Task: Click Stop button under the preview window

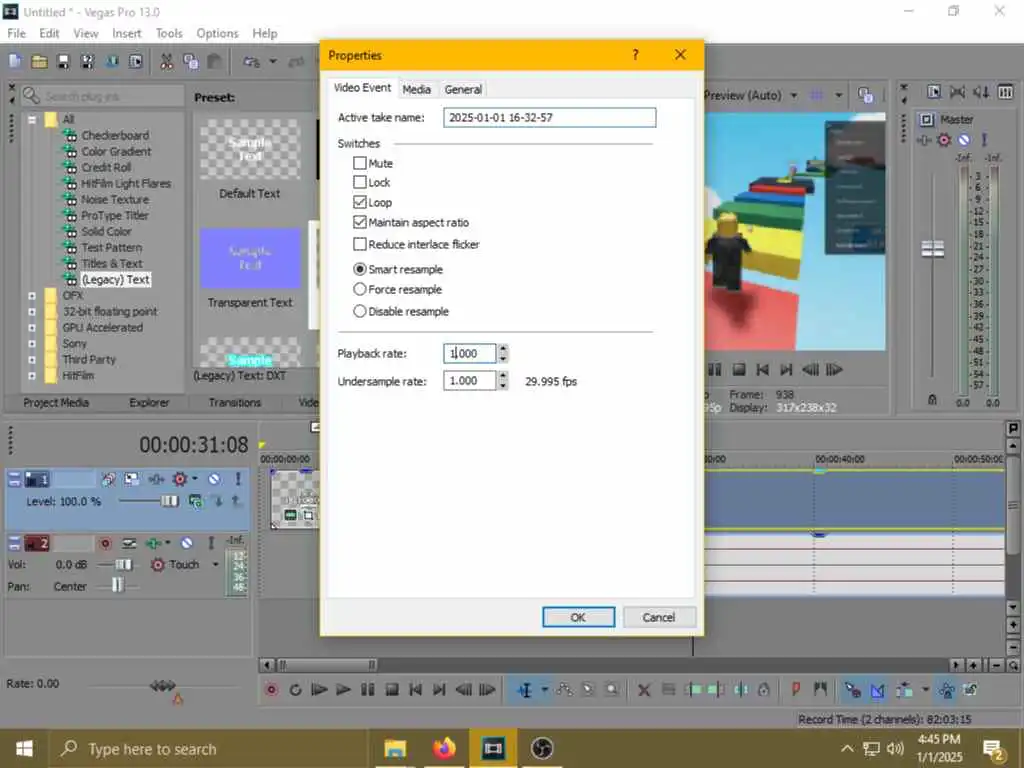Action: point(739,370)
